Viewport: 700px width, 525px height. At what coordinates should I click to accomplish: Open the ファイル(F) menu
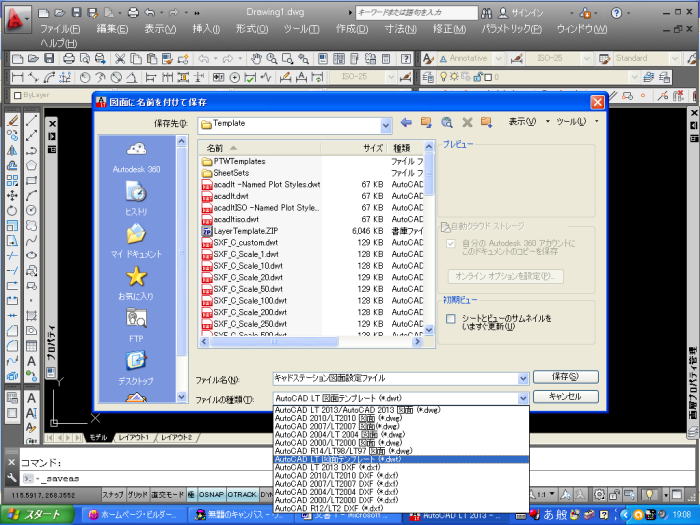click(60, 29)
